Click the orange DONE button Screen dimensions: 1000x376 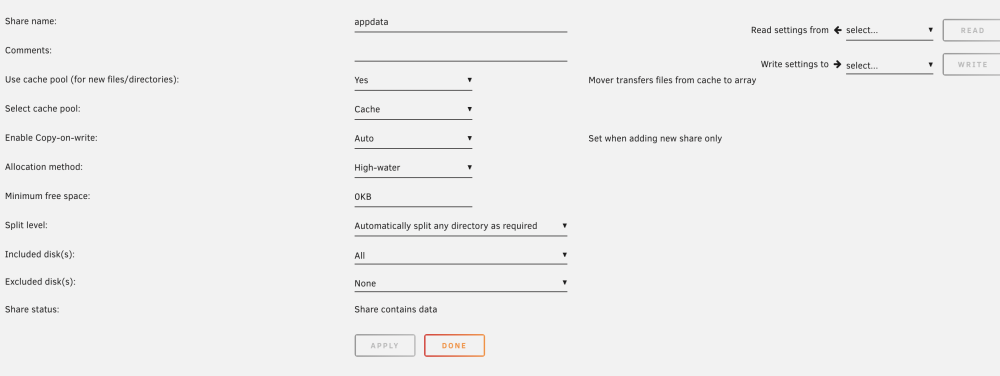click(454, 345)
